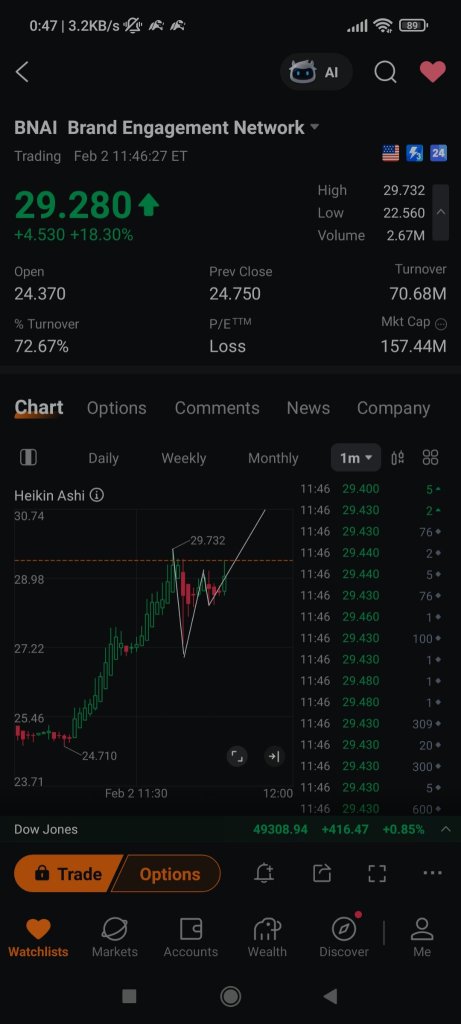Image resolution: width=461 pixels, height=1024 pixels.
Task: Go to Markets in bottom nav
Action: pyautogui.click(x=114, y=938)
